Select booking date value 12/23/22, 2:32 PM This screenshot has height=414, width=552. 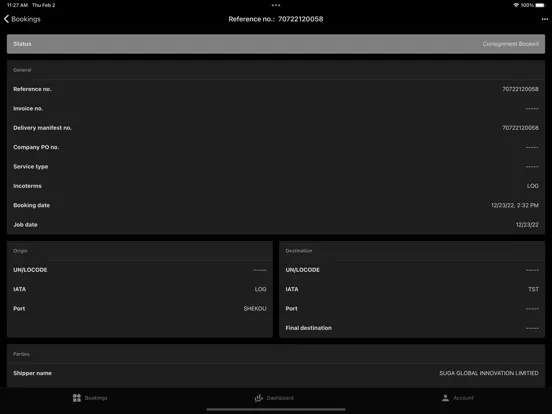tap(515, 205)
